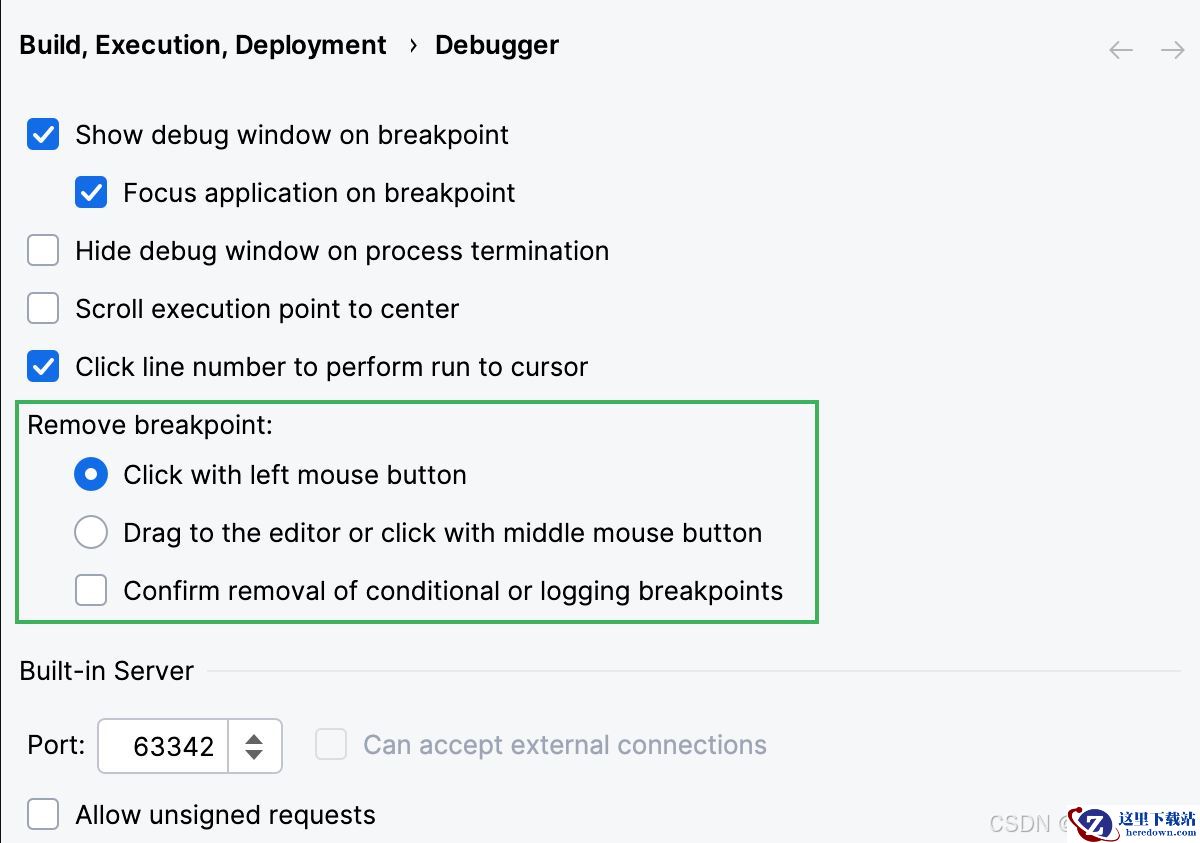Click the Remove breakpoint group label
Screen dimensions: 1200x843
click(150, 425)
